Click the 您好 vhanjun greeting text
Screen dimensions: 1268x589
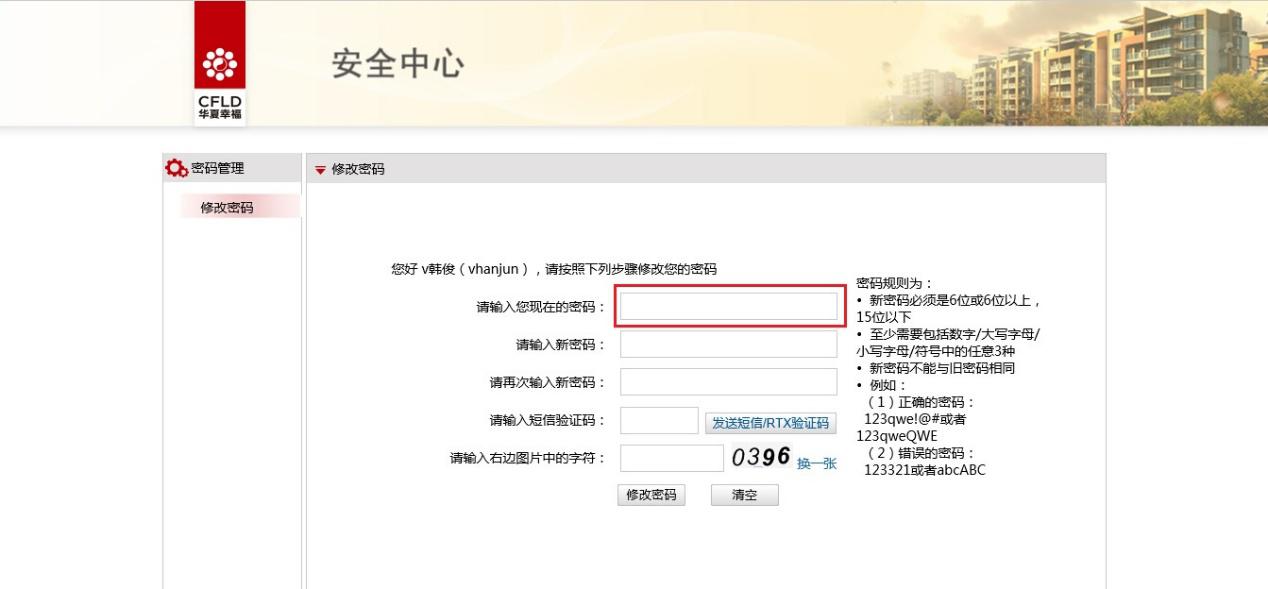tap(553, 269)
